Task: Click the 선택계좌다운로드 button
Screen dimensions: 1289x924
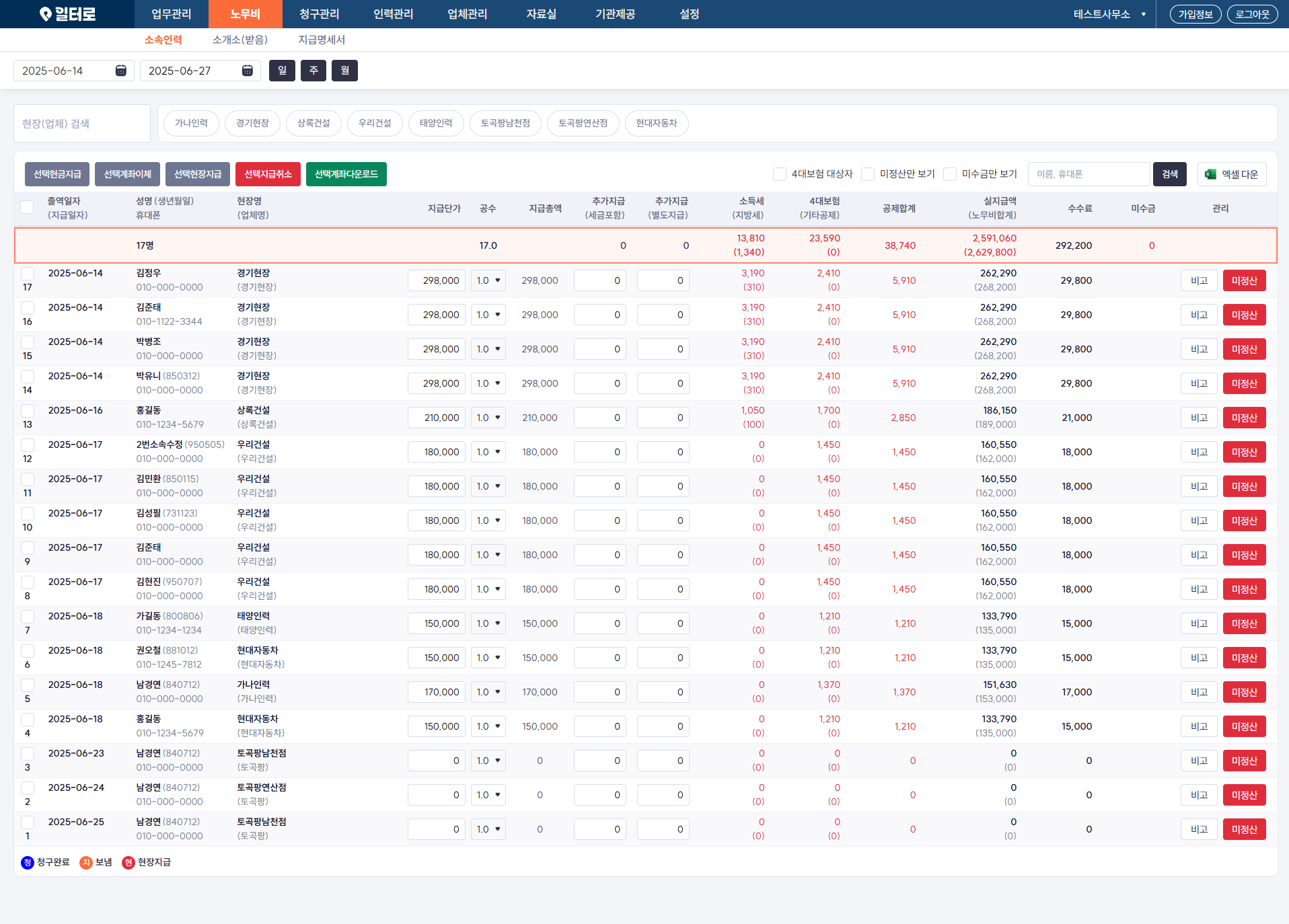Action: [346, 174]
